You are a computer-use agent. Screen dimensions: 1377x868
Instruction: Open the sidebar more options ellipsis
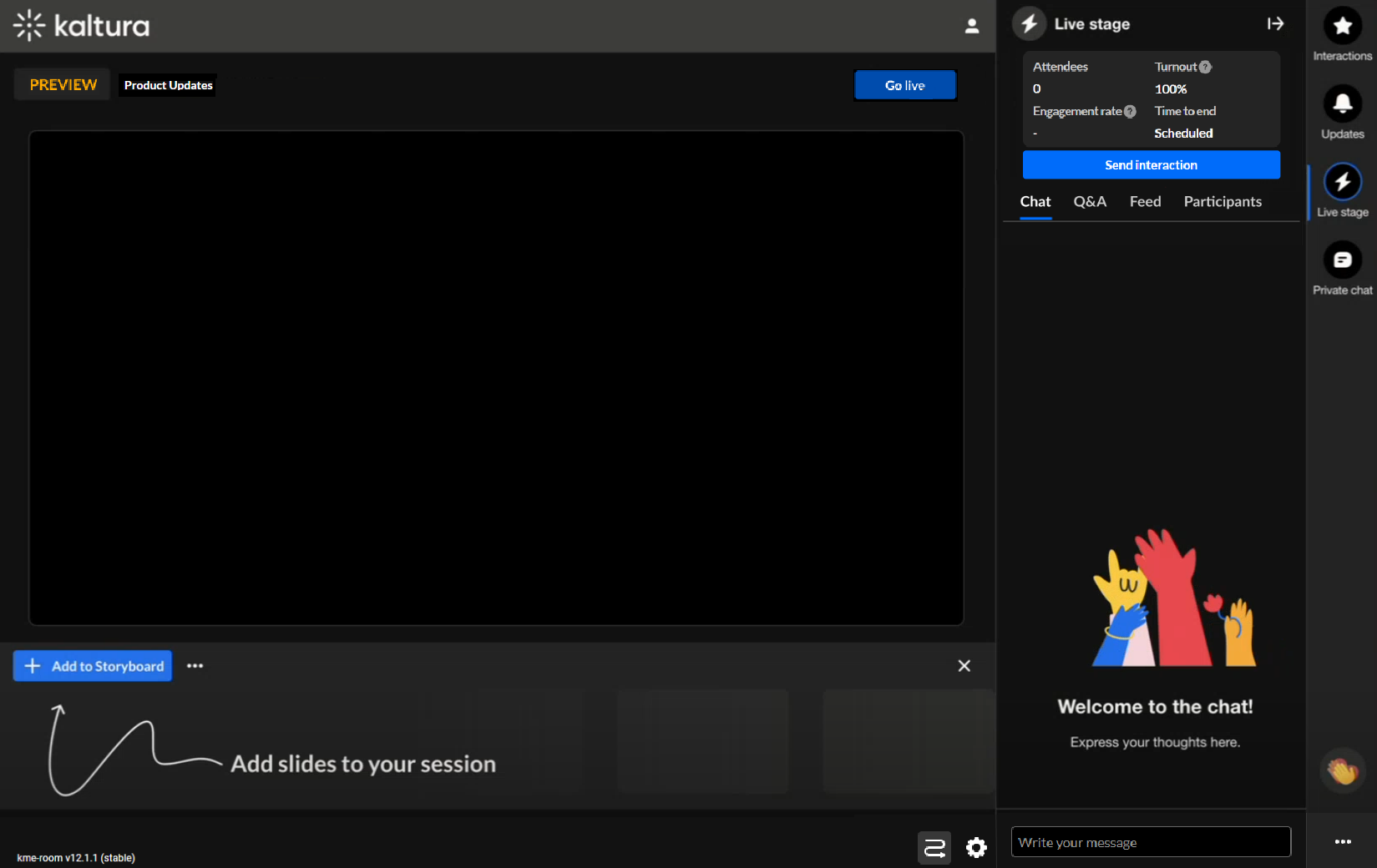[1342, 841]
